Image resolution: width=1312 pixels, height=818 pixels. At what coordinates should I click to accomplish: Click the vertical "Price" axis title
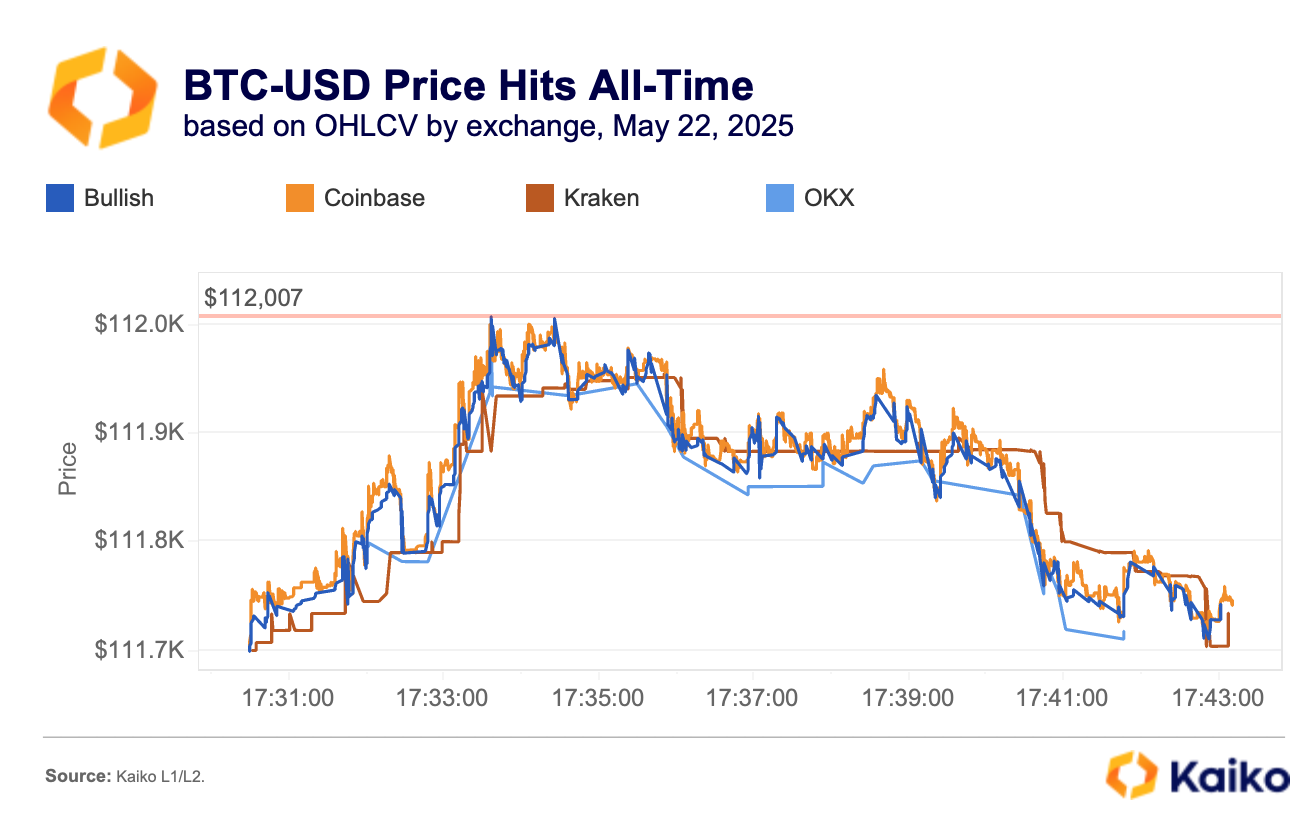click(68, 469)
